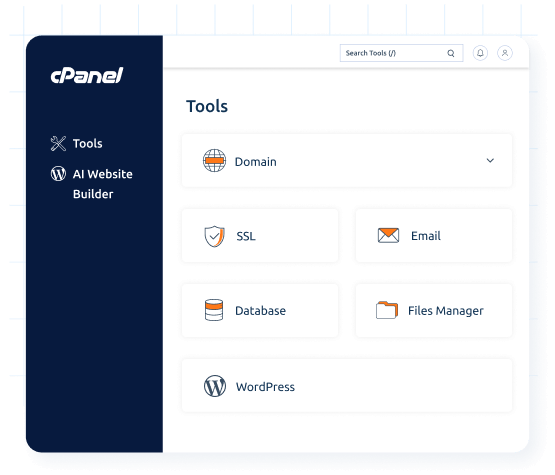Open notifications bell icon
This screenshot has height=475, width=555.
tap(480, 53)
